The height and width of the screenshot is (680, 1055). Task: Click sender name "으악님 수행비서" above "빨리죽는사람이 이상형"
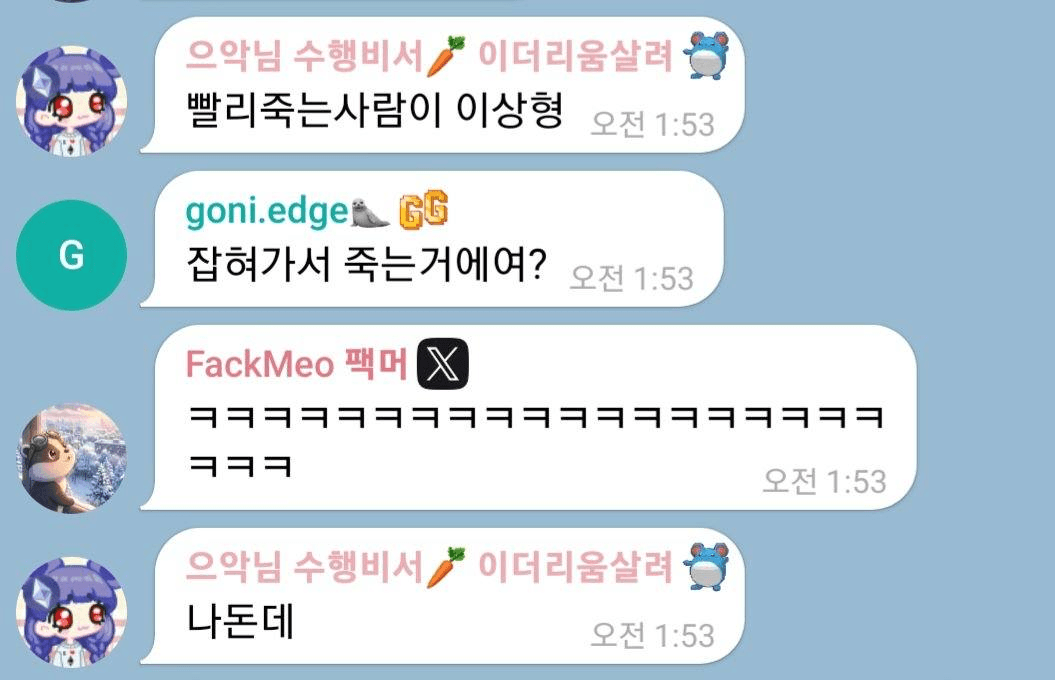pyautogui.click(x=304, y=56)
